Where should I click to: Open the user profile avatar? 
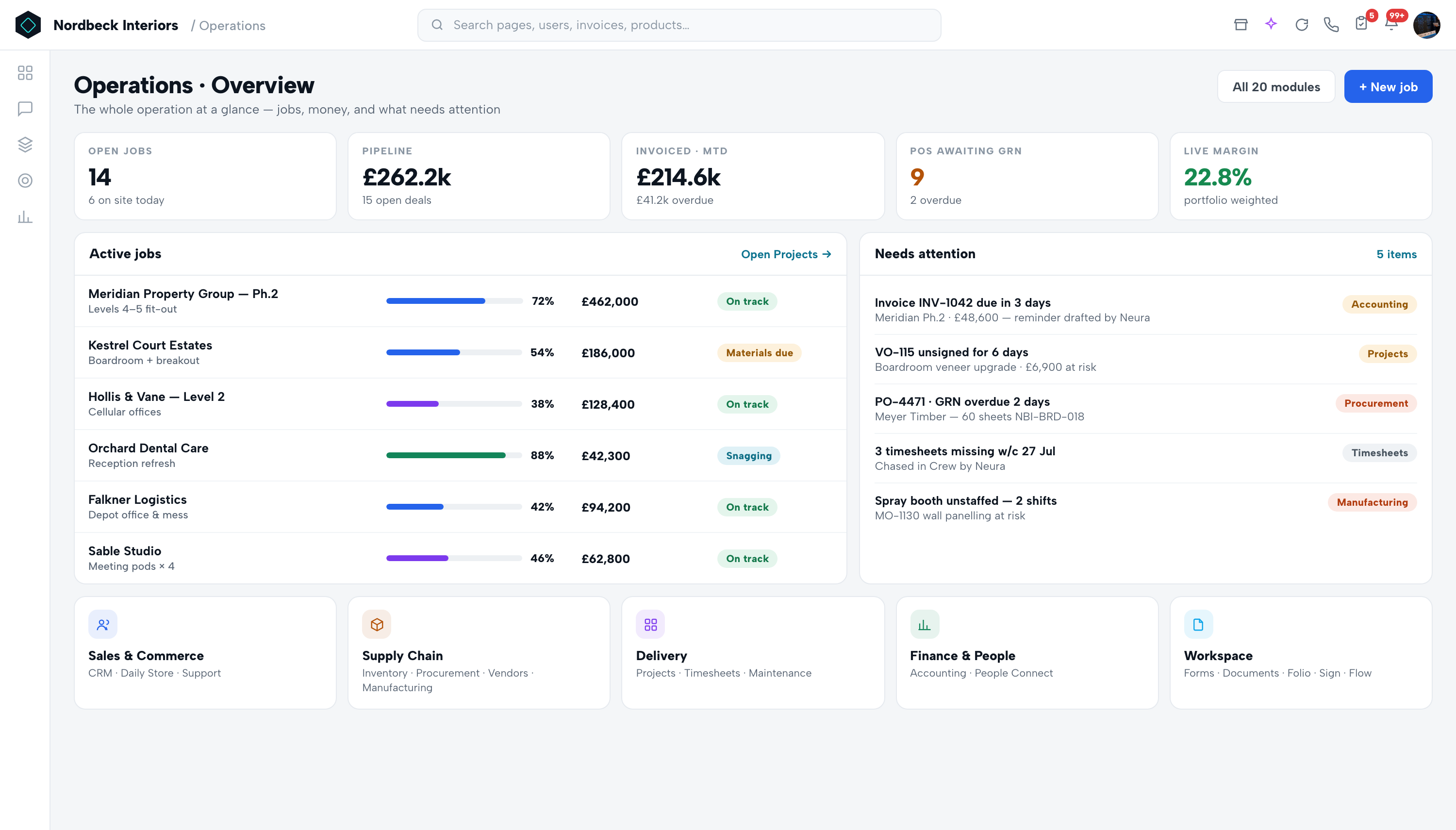point(1426,25)
